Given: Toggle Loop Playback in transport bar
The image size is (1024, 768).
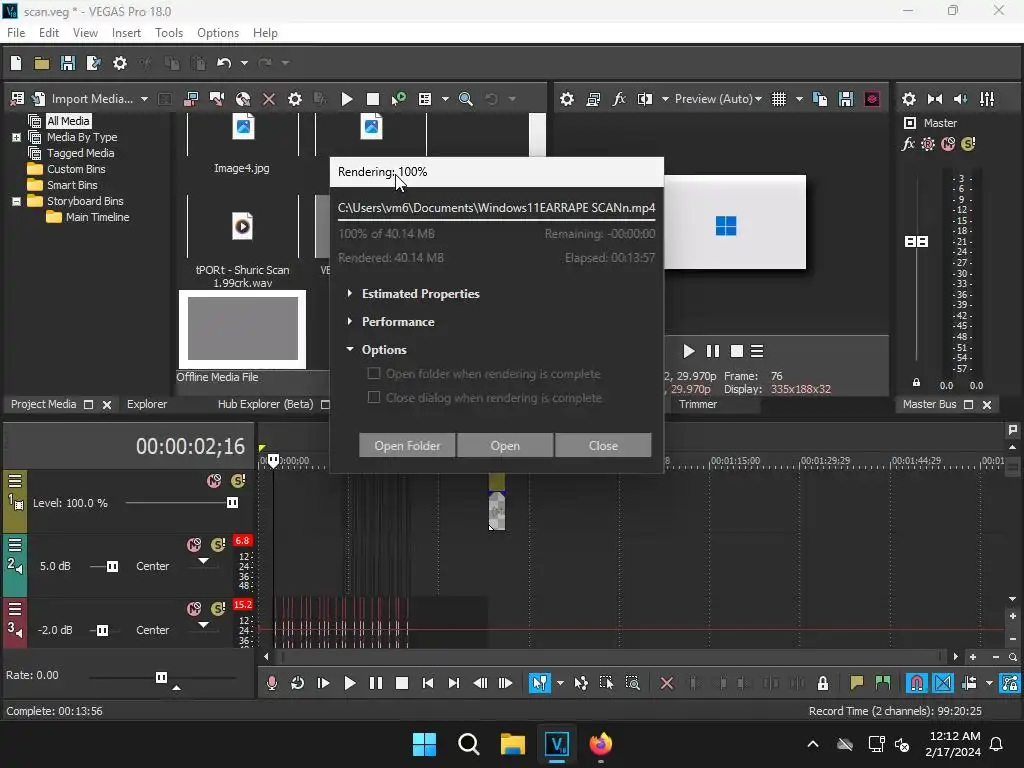Looking at the screenshot, I should [x=297, y=683].
